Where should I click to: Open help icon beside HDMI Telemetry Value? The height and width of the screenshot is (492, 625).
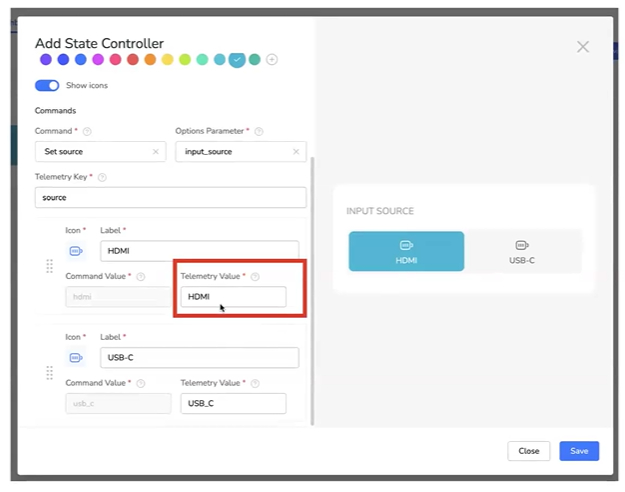[x=255, y=277]
